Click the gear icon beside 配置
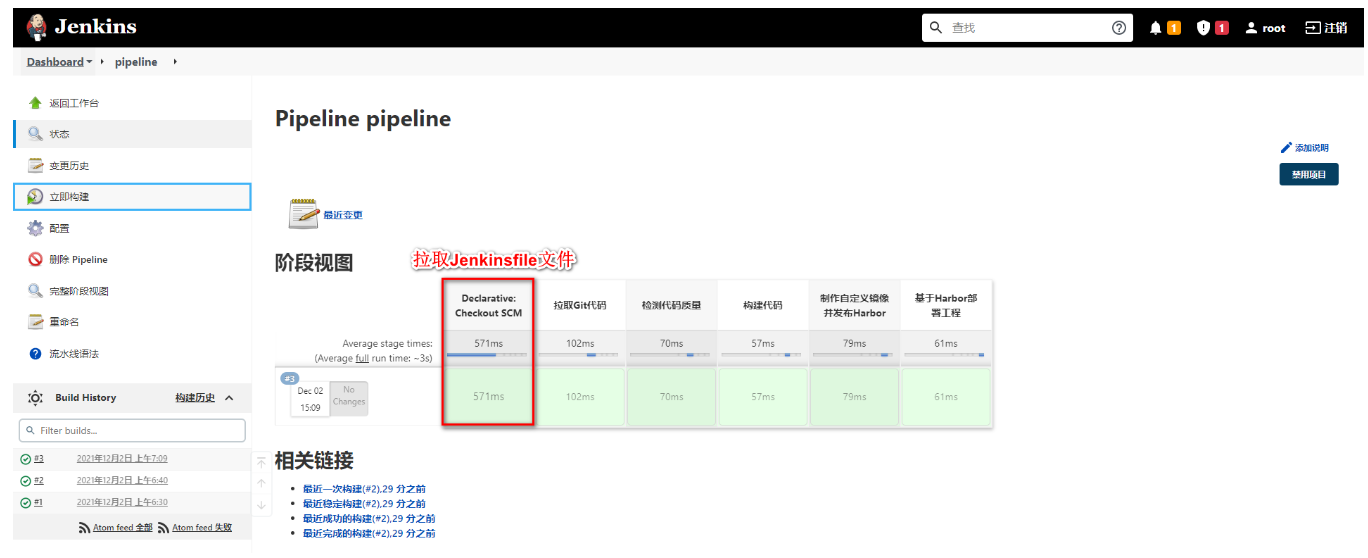Image resolution: width=1368 pixels, height=558 pixels. [x=35, y=228]
